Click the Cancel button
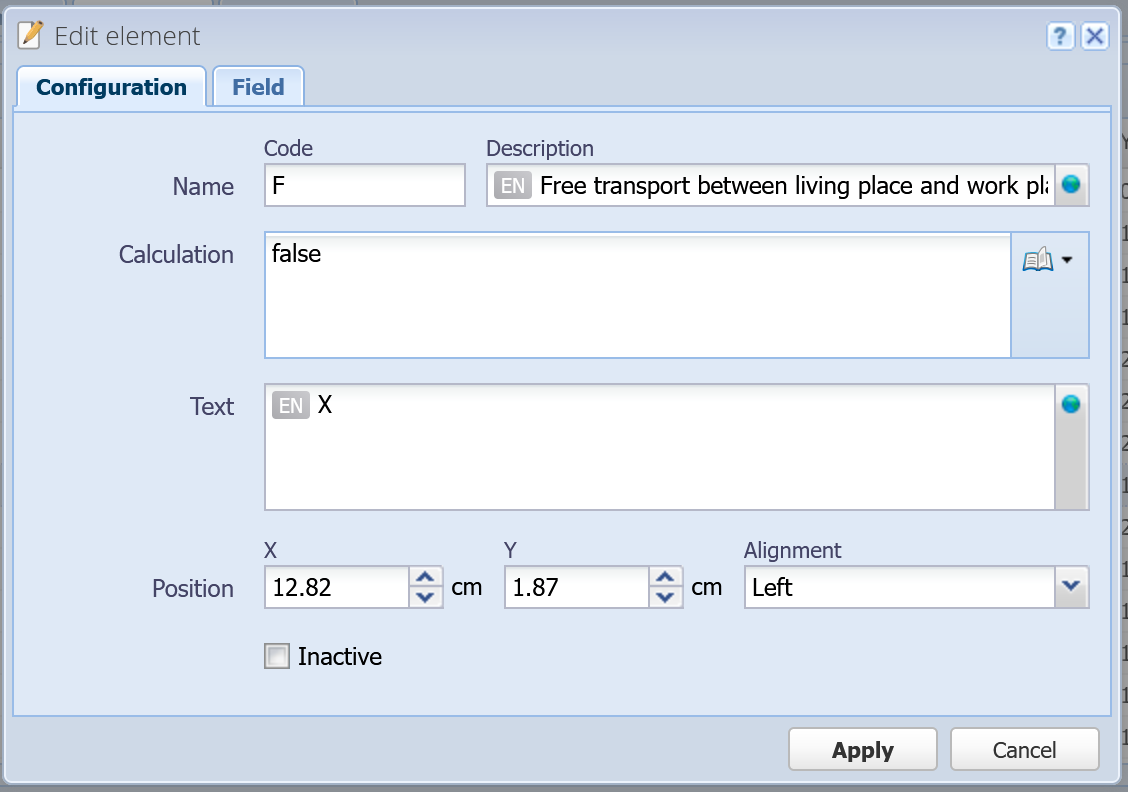This screenshot has width=1128, height=792. coord(1024,750)
